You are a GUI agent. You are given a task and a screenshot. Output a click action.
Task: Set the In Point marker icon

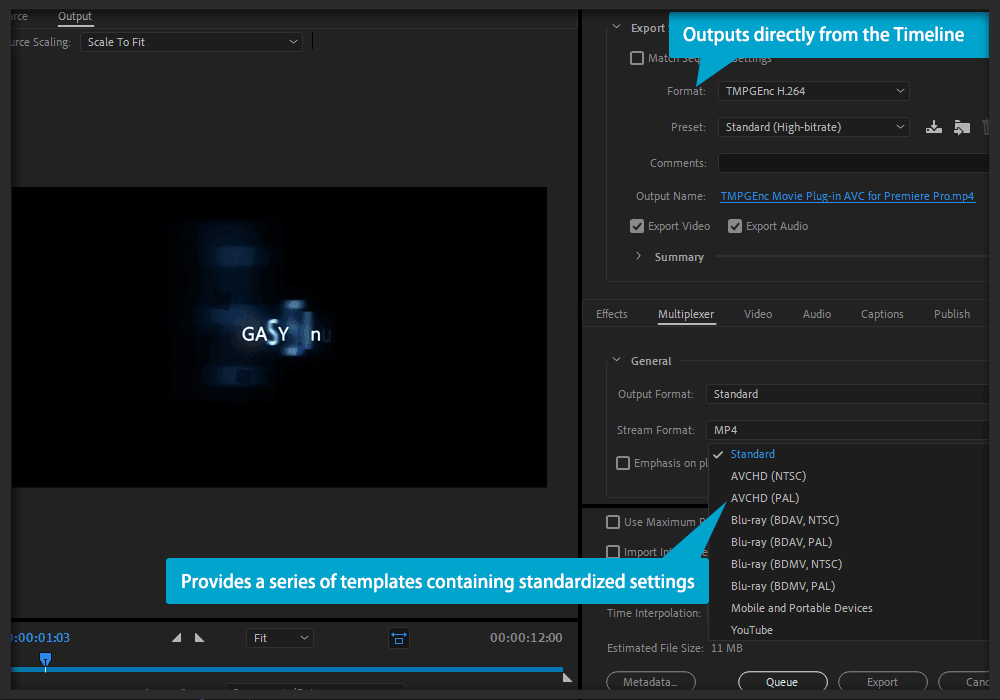point(177,638)
